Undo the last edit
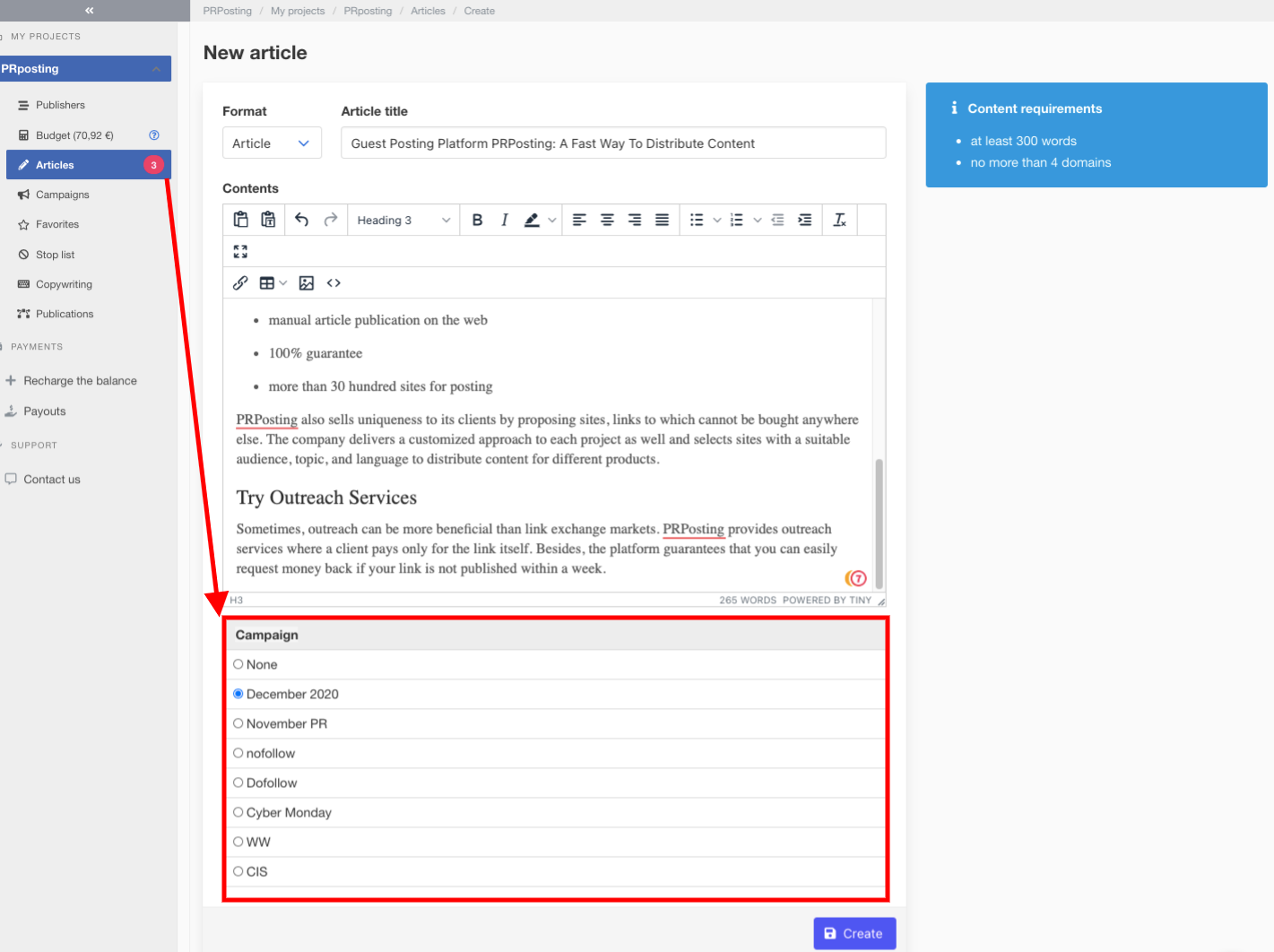The image size is (1274, 952). (x=302, y=220)
